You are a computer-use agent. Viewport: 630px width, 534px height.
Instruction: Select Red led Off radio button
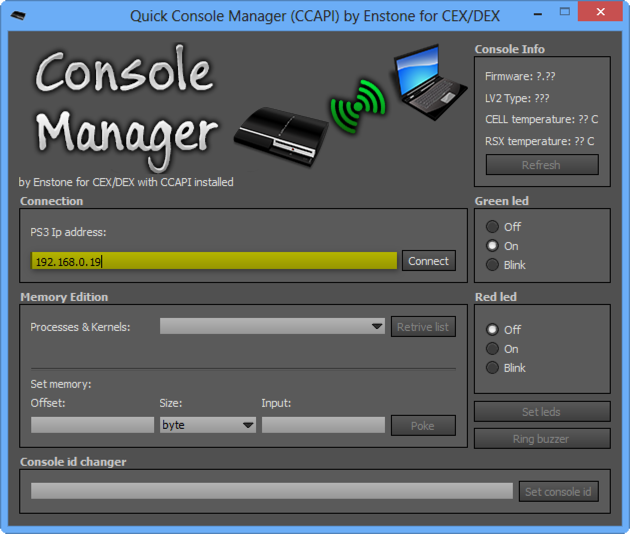pos(492,329)
